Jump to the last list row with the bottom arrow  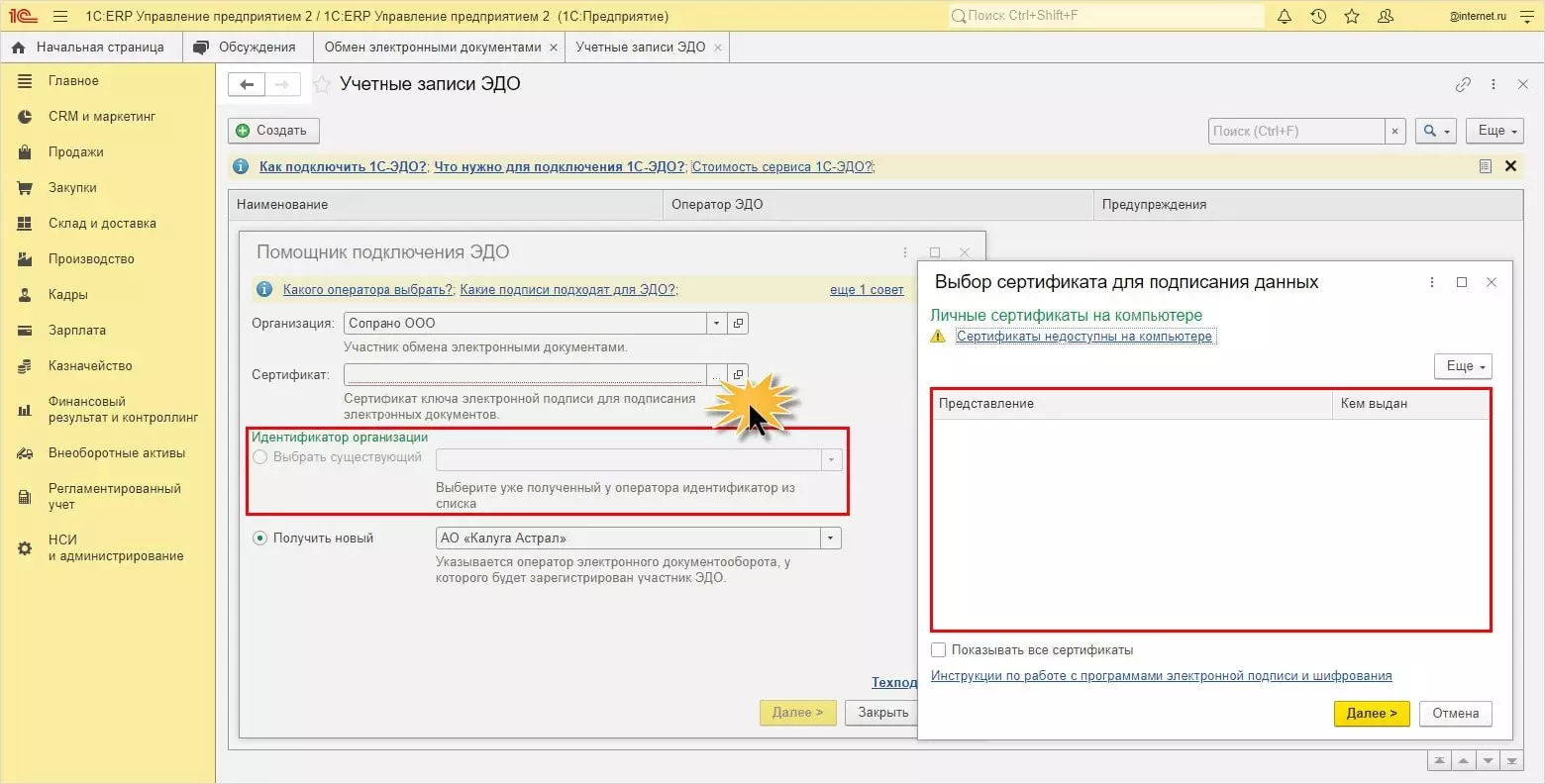(1511, 760)
